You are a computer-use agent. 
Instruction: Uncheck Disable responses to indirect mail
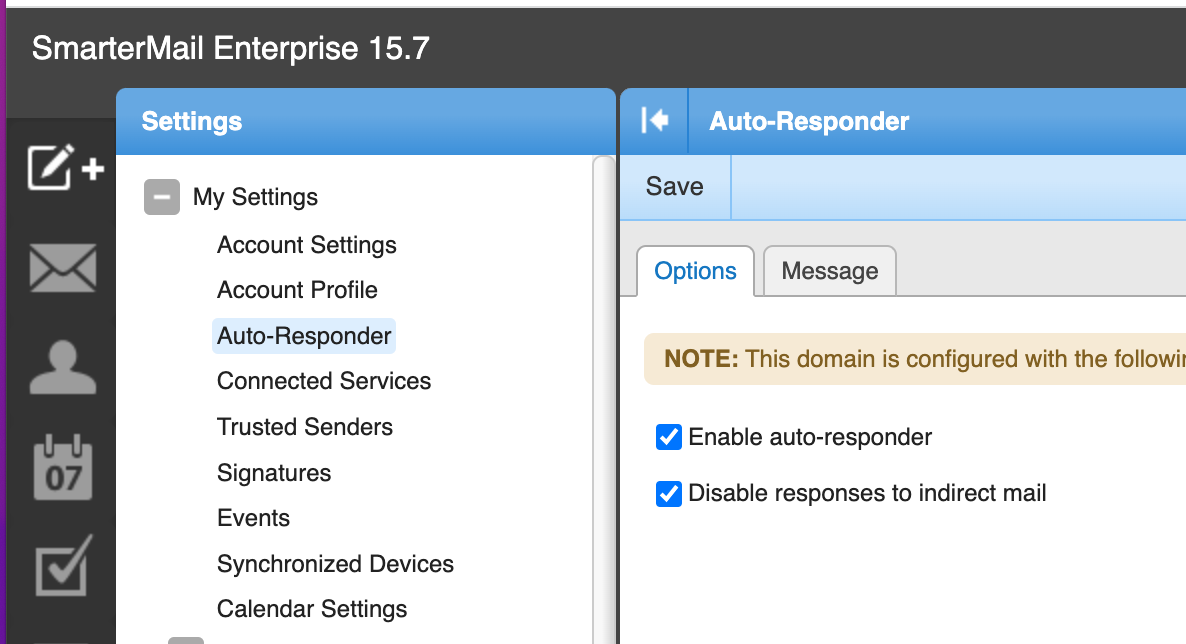click(668, 493)
